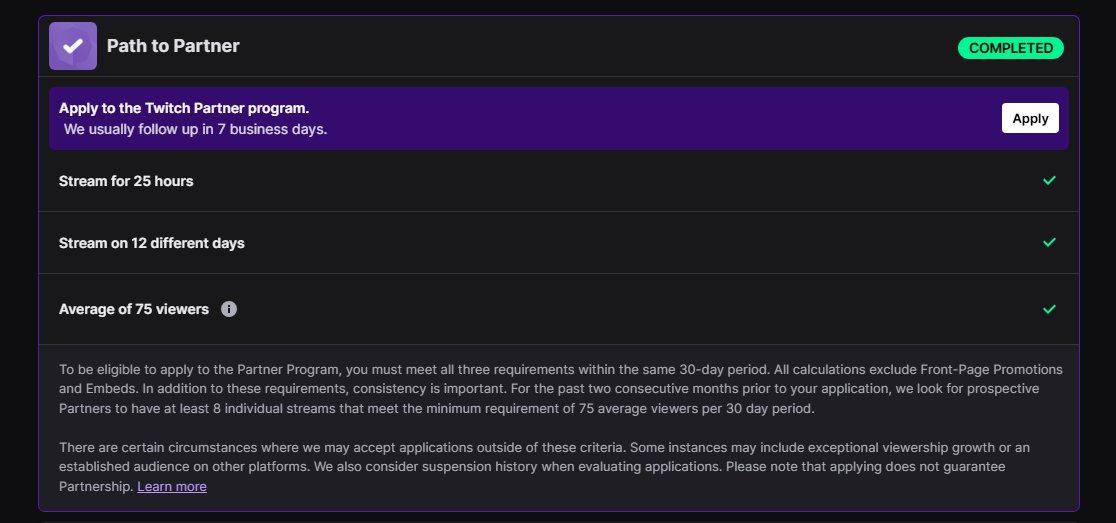Click the 'Apply to the Twitch Partner program.' banner text
Viewport: 1116px width, 523px height.
pos(184,109)
